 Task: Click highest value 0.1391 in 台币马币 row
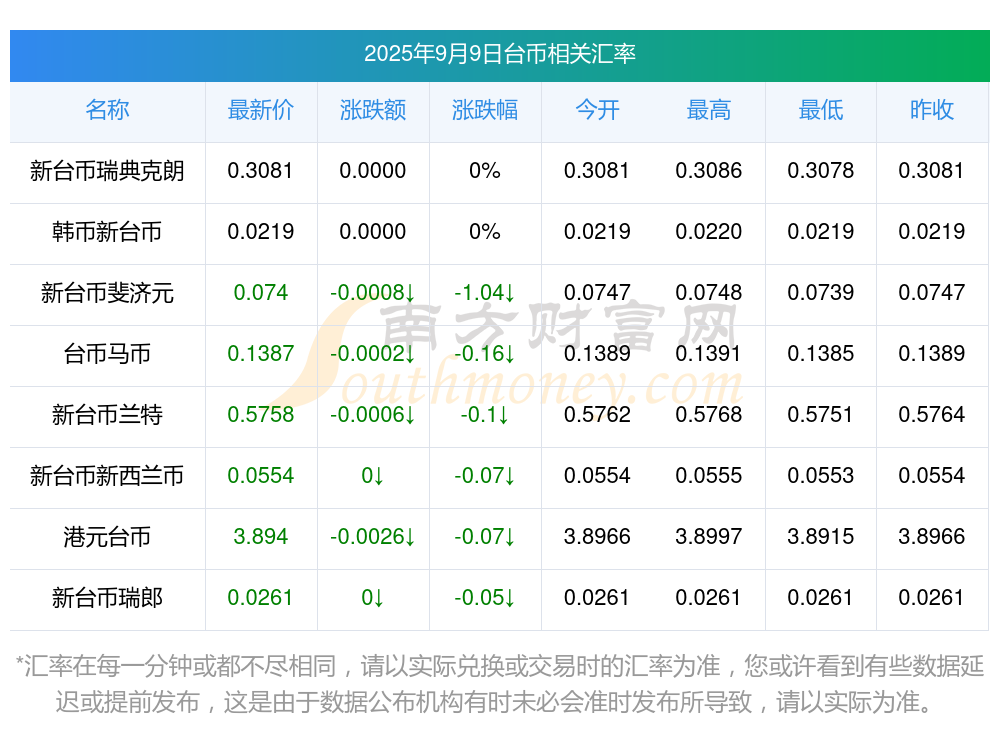[709, 353]
